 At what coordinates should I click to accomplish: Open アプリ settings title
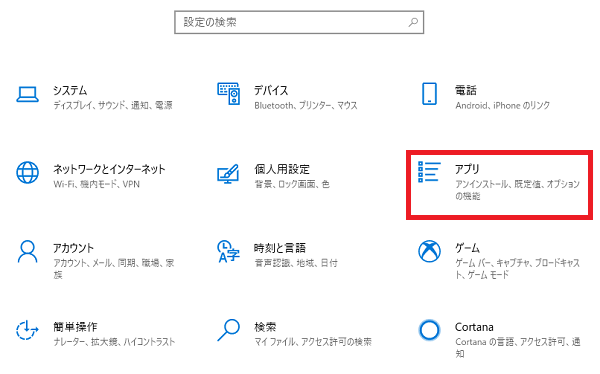467,169
